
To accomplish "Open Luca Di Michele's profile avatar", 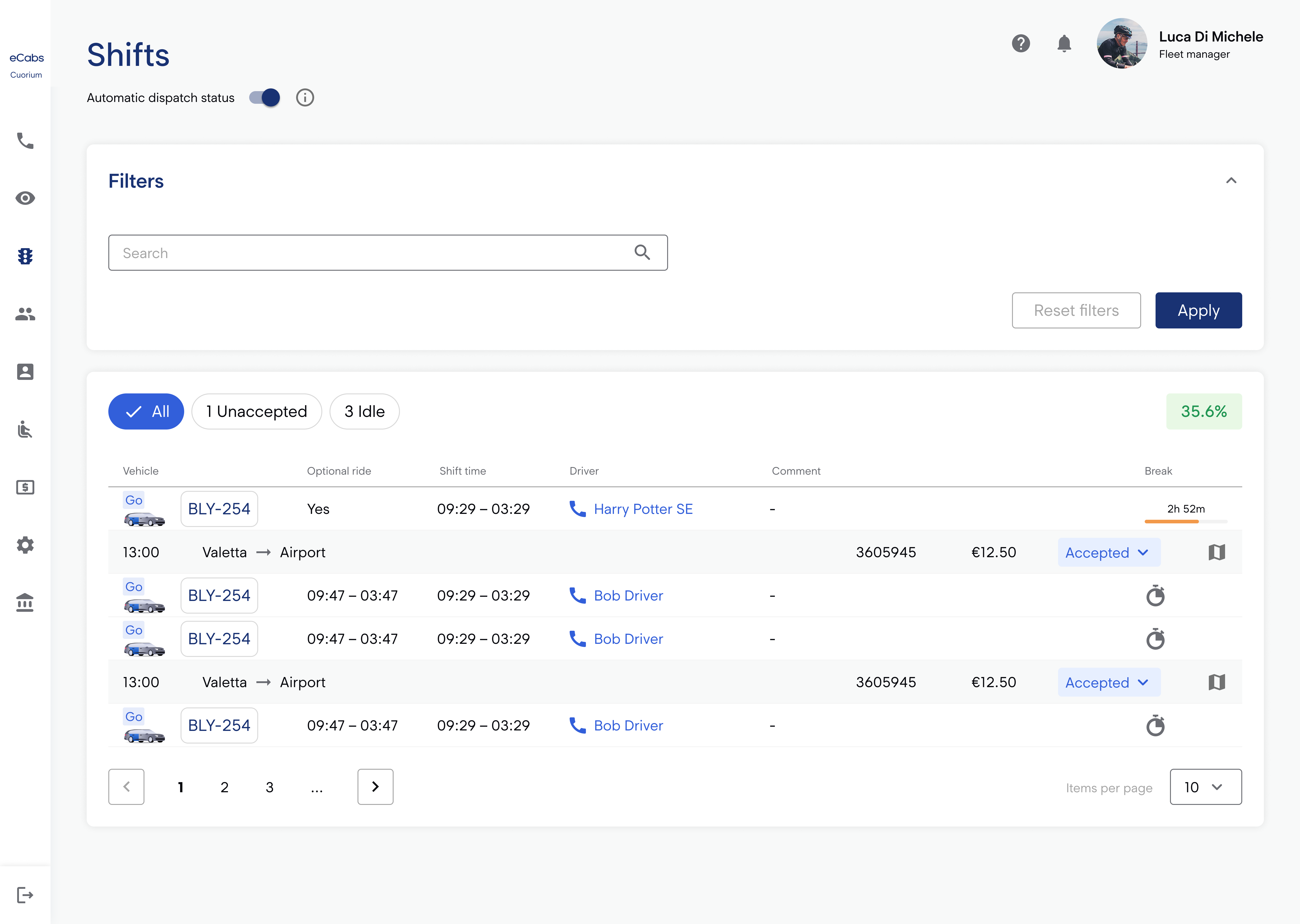I will [x=1122, y=43].
